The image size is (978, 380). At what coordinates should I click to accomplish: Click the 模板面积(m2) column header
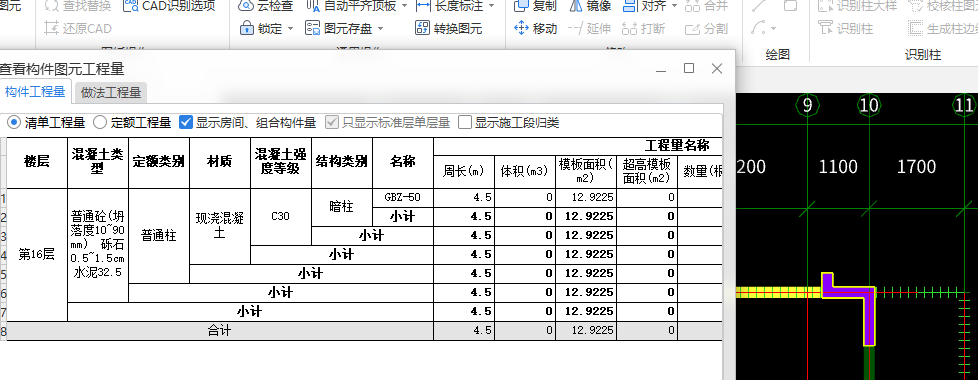(x=586, y=172)
